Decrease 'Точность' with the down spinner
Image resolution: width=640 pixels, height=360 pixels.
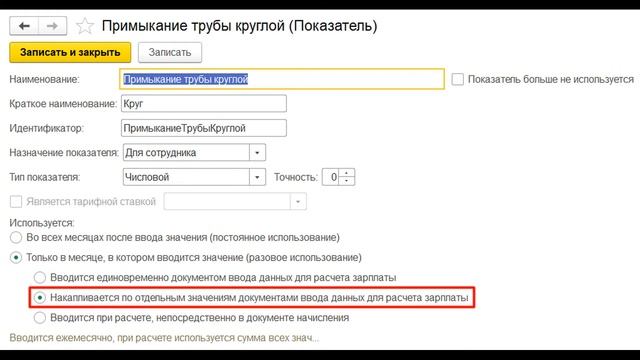tap(347, 181)
